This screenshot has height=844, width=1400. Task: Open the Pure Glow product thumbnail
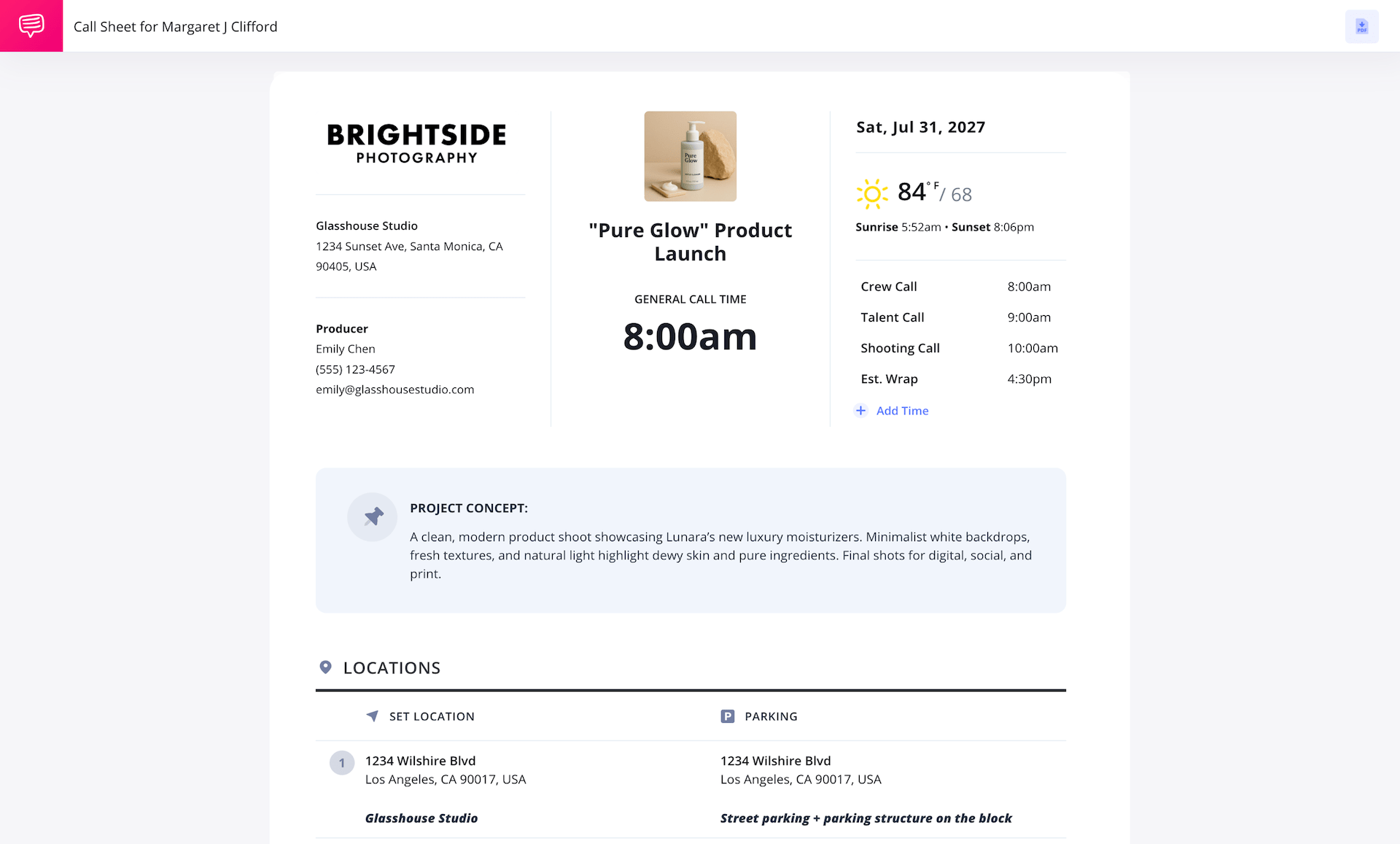(x=690, y=156)
